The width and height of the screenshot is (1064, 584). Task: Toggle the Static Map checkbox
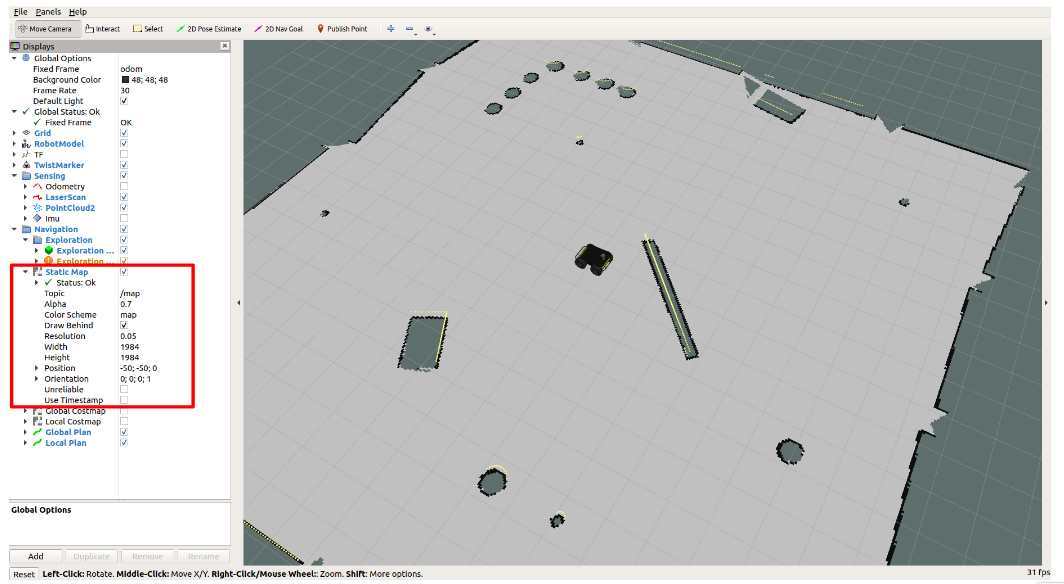pos(124,272)
